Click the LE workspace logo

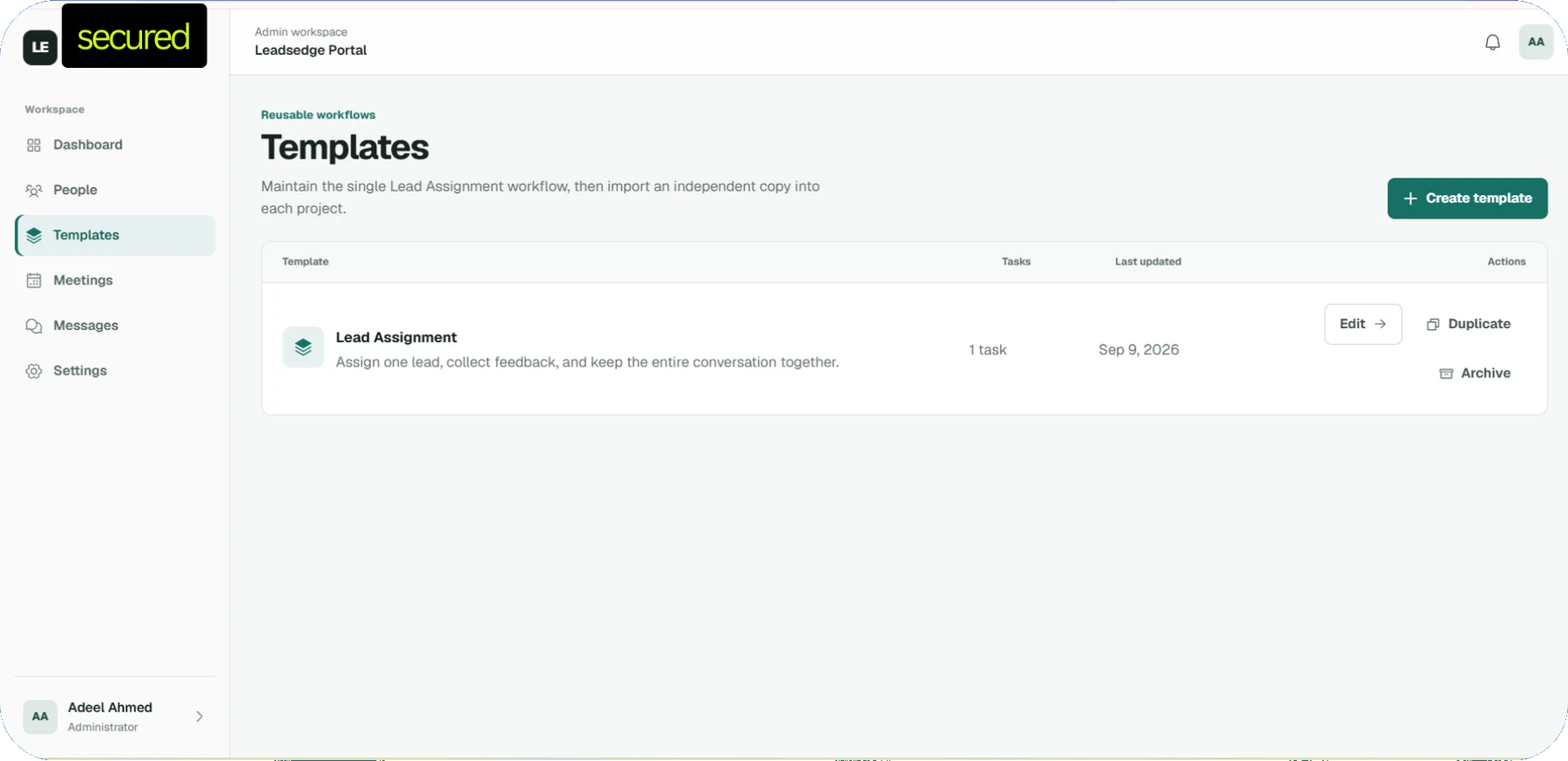point(40,47)
